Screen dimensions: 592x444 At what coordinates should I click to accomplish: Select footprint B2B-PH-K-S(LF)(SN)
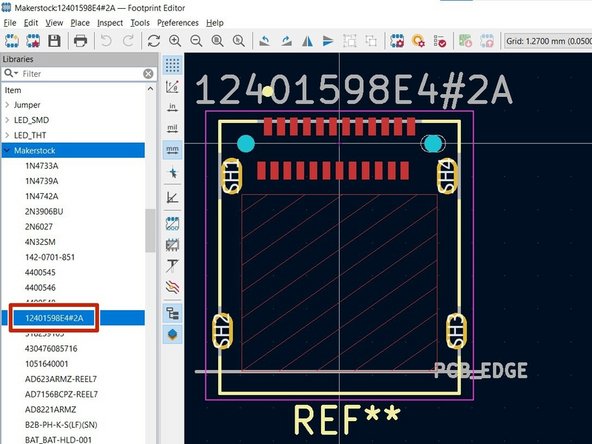tap(61, 424)
